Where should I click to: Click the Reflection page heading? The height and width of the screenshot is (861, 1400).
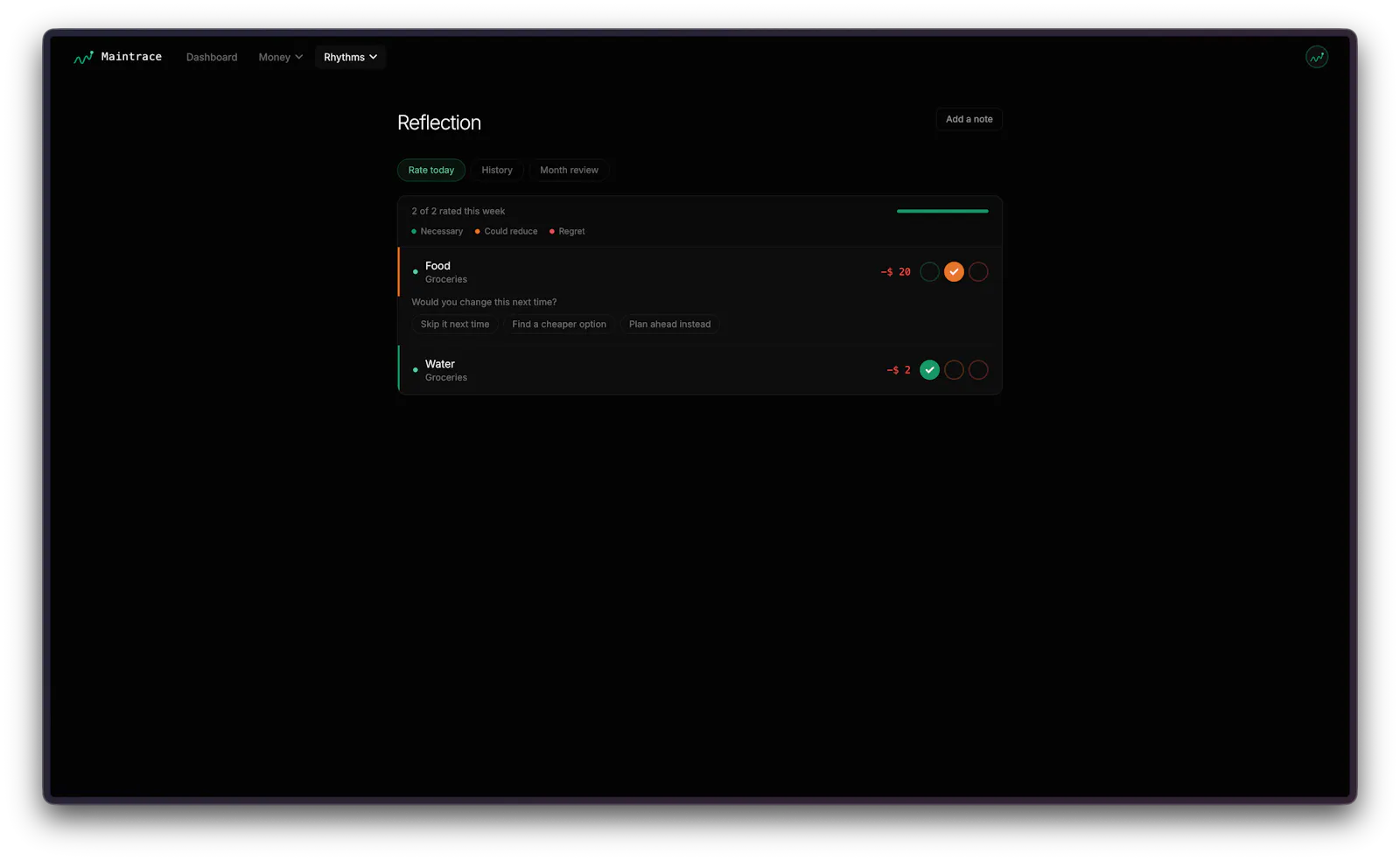(x=439, y=122)
